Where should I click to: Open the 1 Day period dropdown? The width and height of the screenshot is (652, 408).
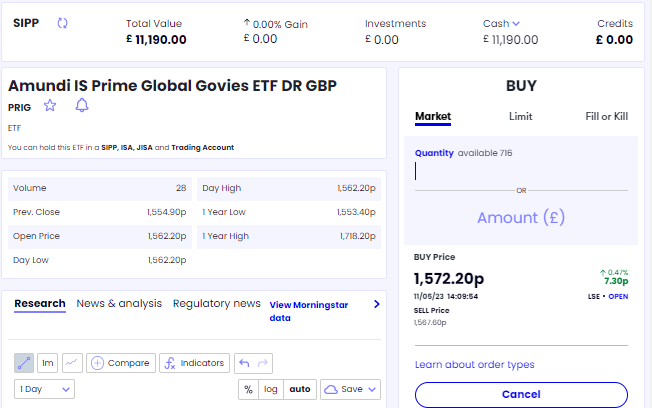(44, 389)
